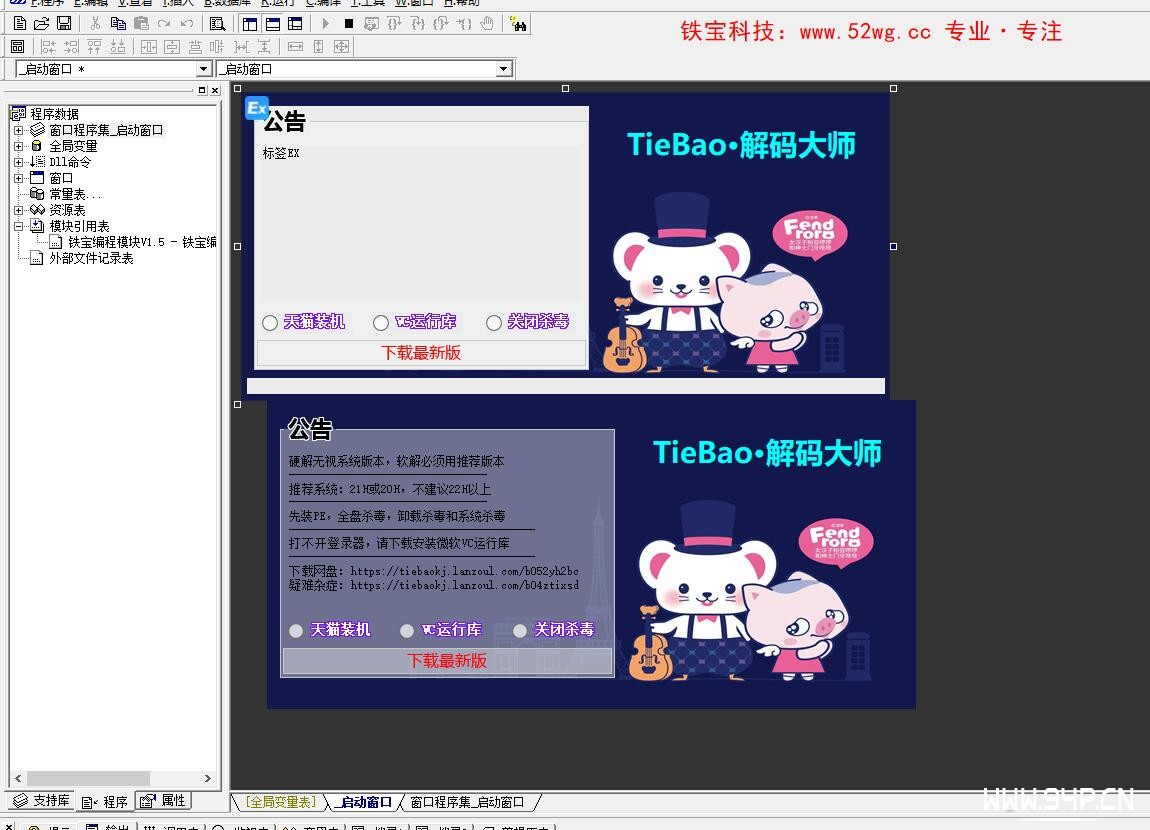Screen dimensions: 1150x830
Task: Collapse the 模块引用表 tree node
Action: click(x=18, y=227)
